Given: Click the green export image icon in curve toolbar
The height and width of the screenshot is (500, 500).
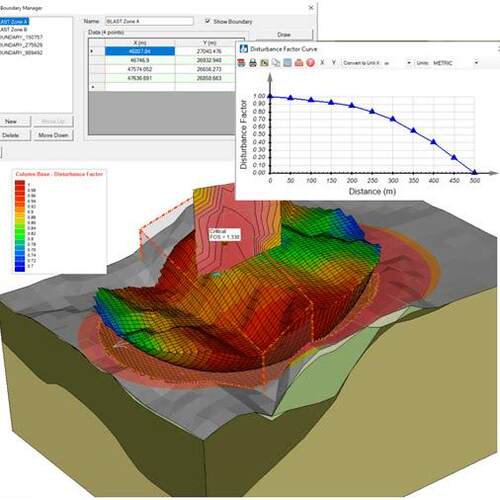Looking at the screenshot, I should [x=264, y=62].
